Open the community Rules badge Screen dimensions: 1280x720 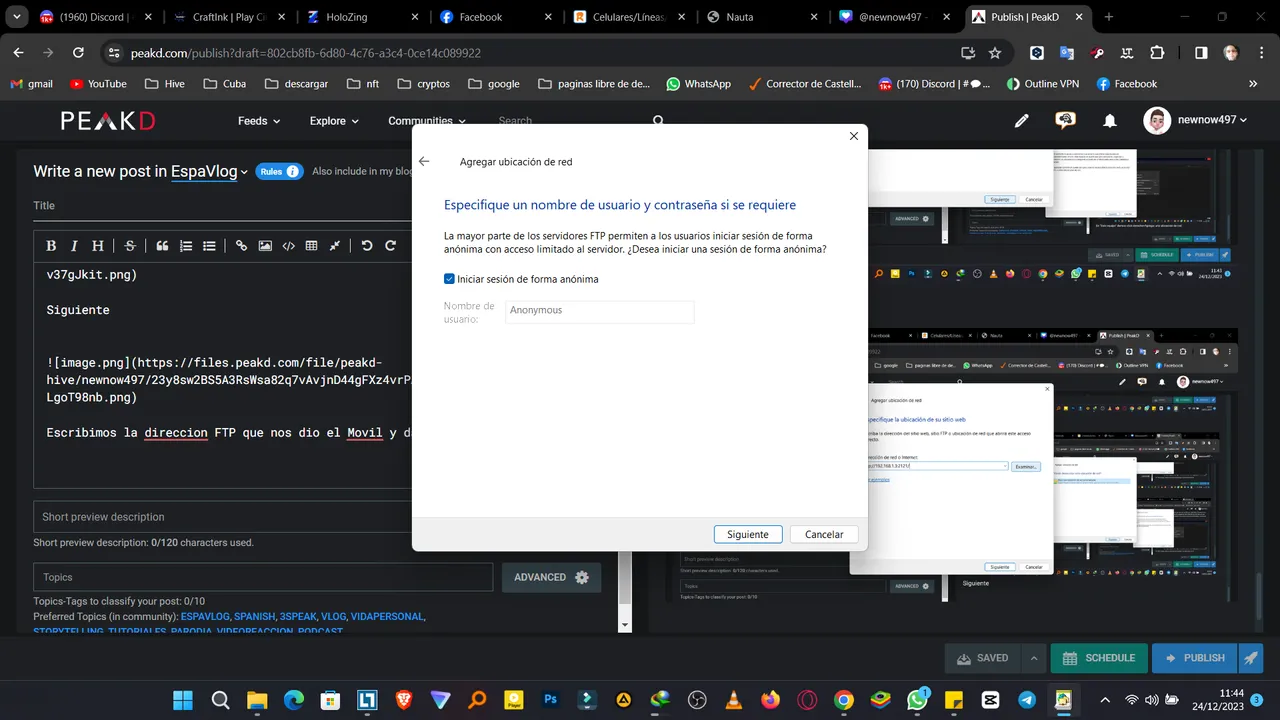(279, 171)
